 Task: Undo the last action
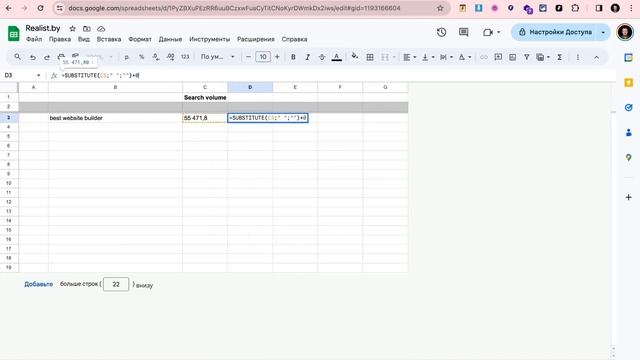coord(33,57)
